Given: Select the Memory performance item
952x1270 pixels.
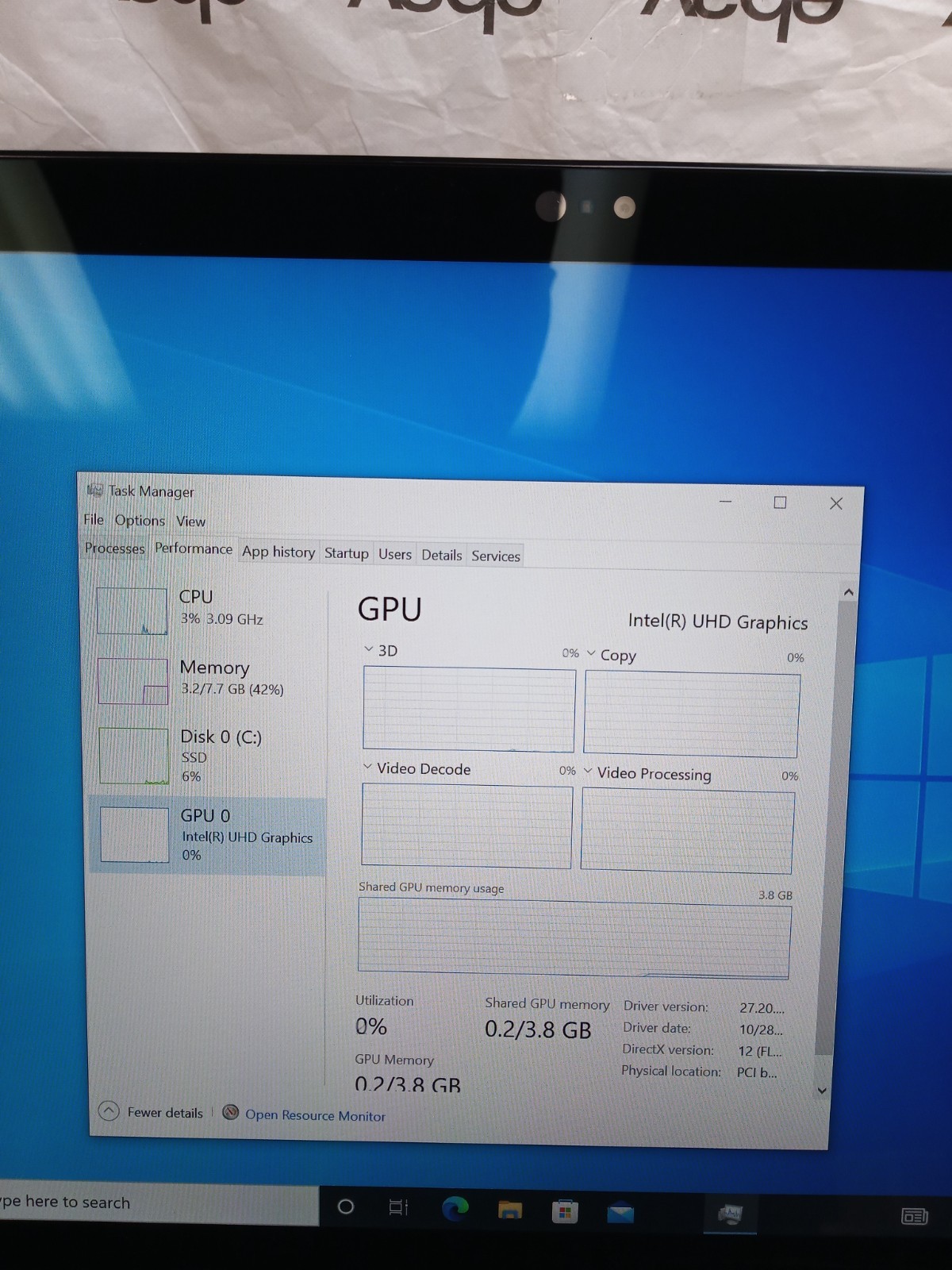Looking at the screenshot, I should [x=208, y=679].
